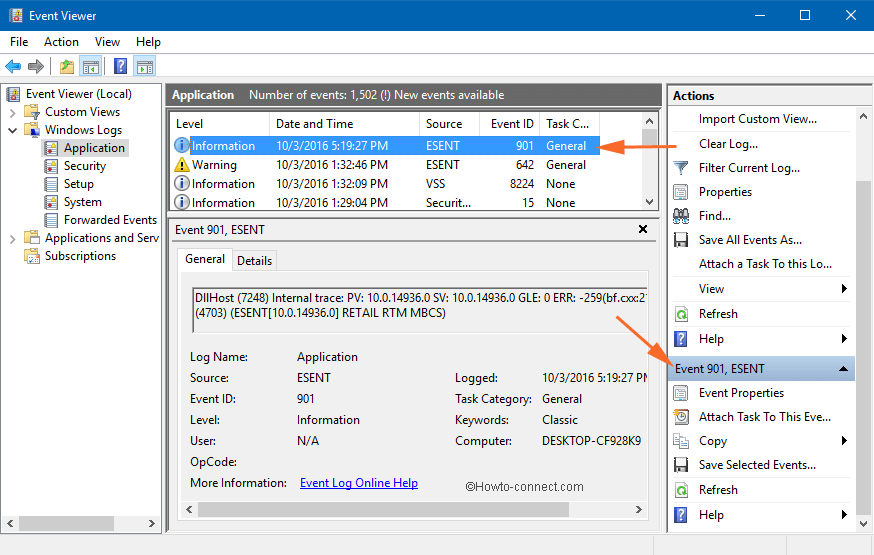
Task: Sort event list by Level column
Action: pos(220,124)
